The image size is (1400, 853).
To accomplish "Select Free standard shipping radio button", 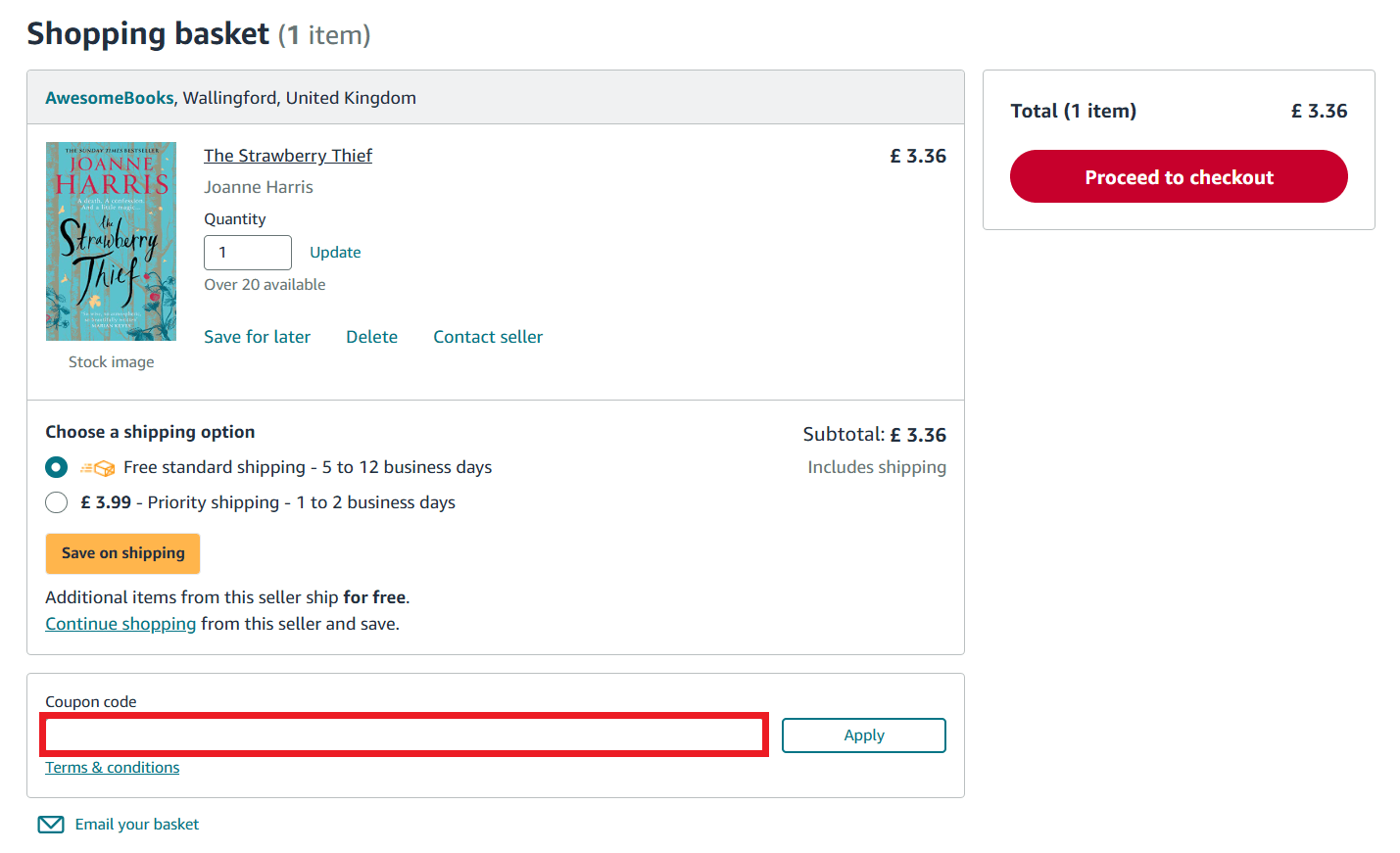I will click(x=56, y=467).
